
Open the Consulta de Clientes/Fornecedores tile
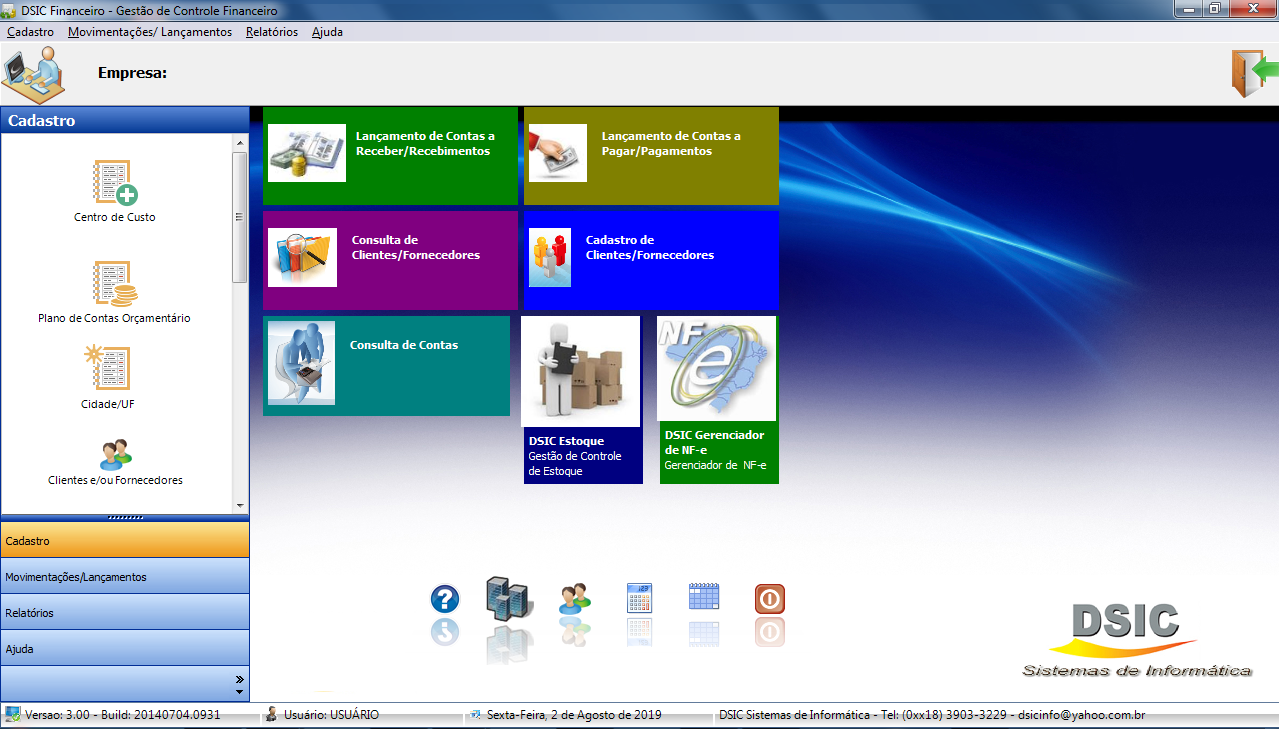click(390, 260)
